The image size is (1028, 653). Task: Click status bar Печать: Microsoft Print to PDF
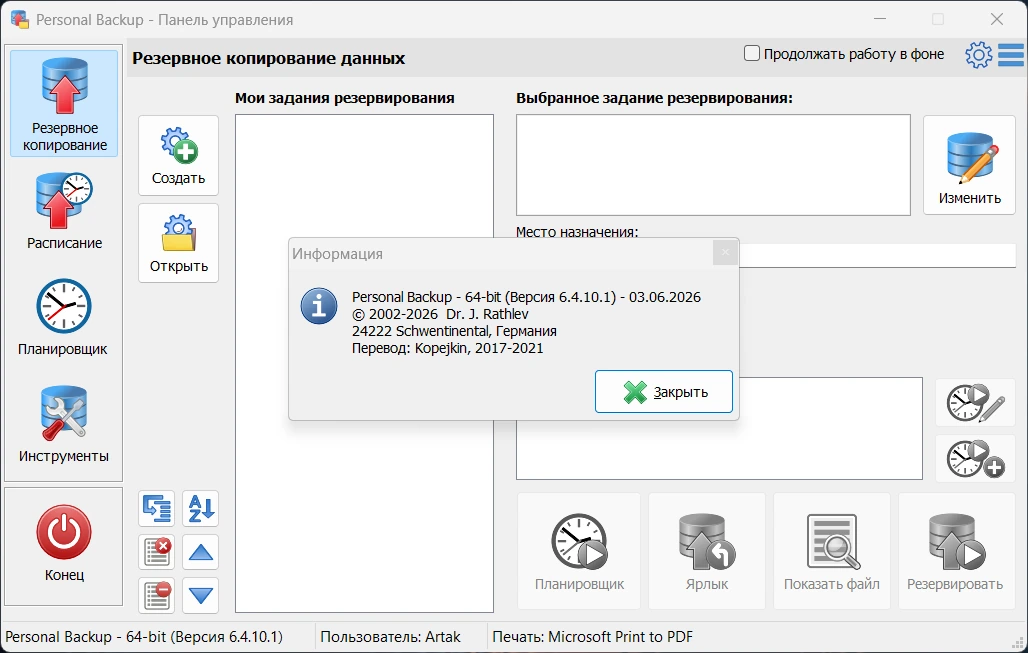[593, 637]
